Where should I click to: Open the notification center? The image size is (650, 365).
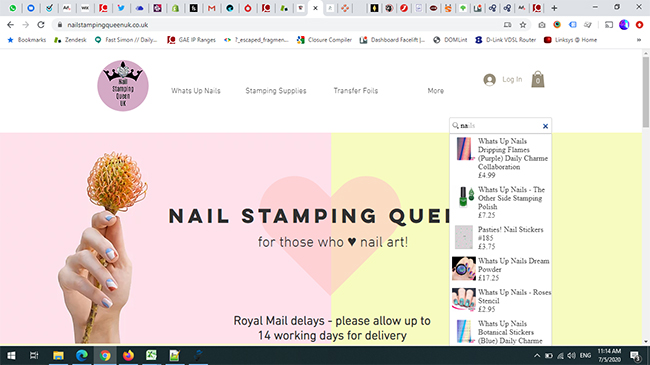coord(635,355)
